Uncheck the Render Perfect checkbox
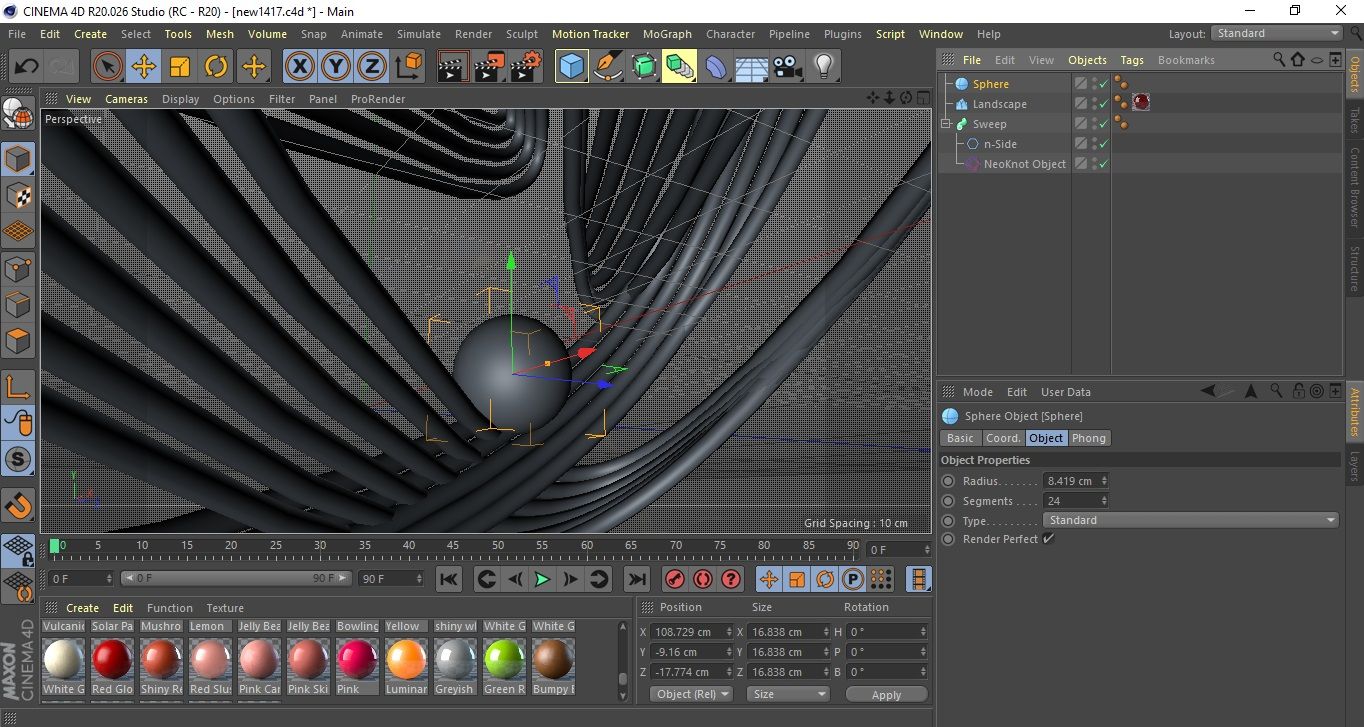Screen dimensions: 1364x727 pos(1048,539)
